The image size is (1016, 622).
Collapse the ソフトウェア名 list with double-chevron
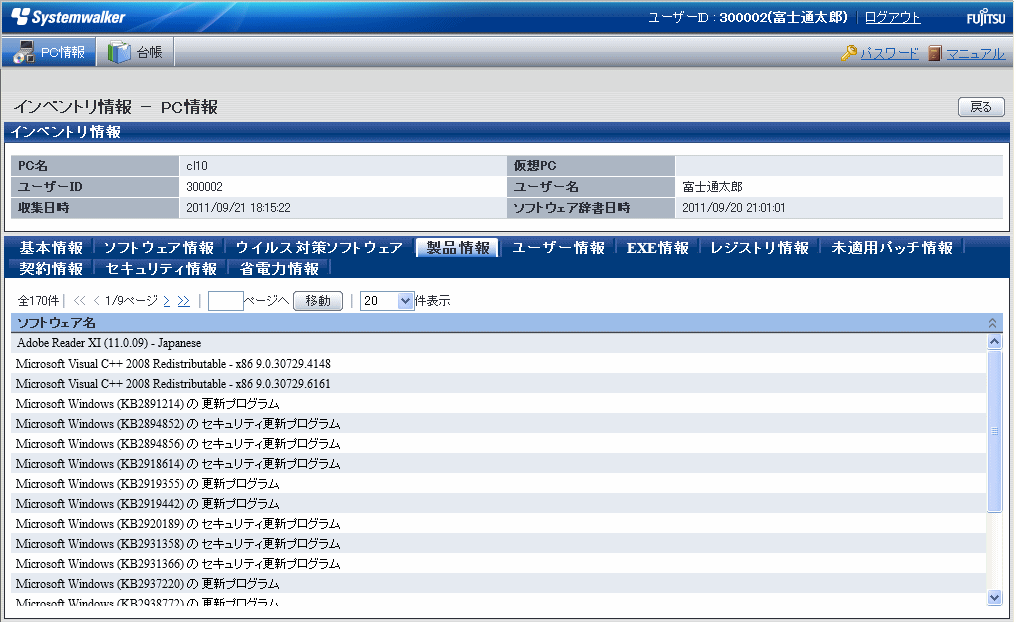pyautogui.click(x=992, y=323)
